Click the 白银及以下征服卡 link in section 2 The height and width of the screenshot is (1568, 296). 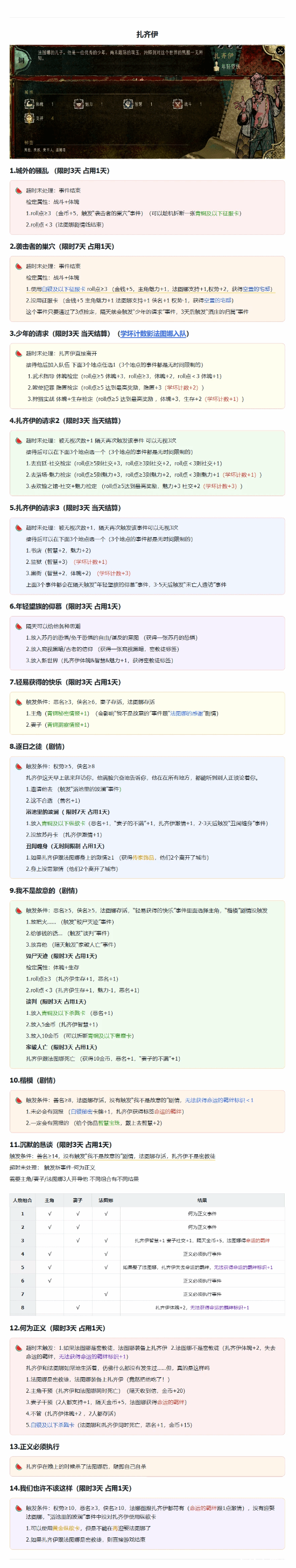click(64, 289)
